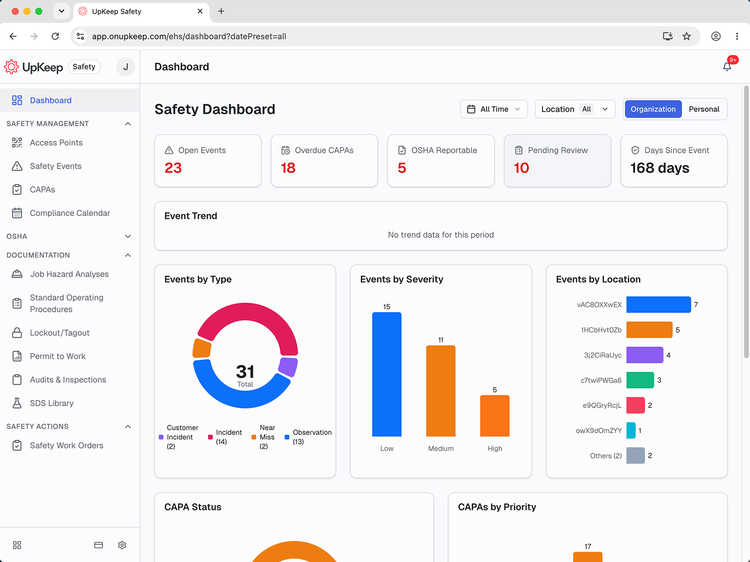
Task: Click the Safety Work Orders icon
Action: pyautogui.click(x=17, y=445)
